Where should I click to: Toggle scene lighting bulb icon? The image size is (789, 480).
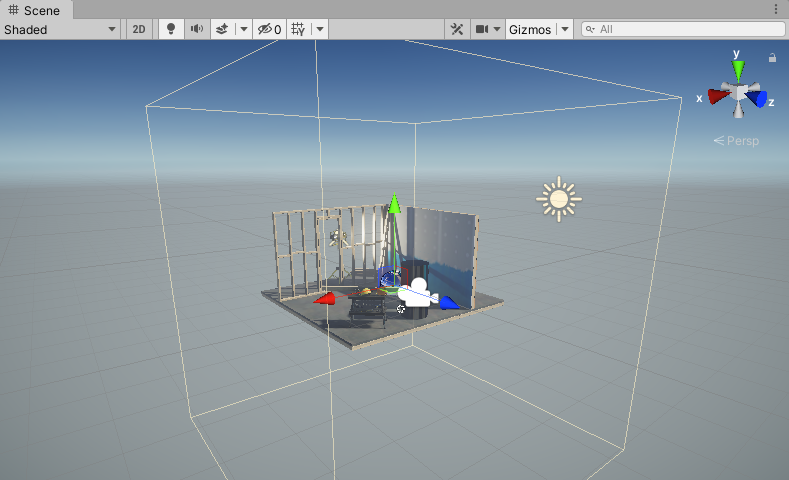coord(171,30)
